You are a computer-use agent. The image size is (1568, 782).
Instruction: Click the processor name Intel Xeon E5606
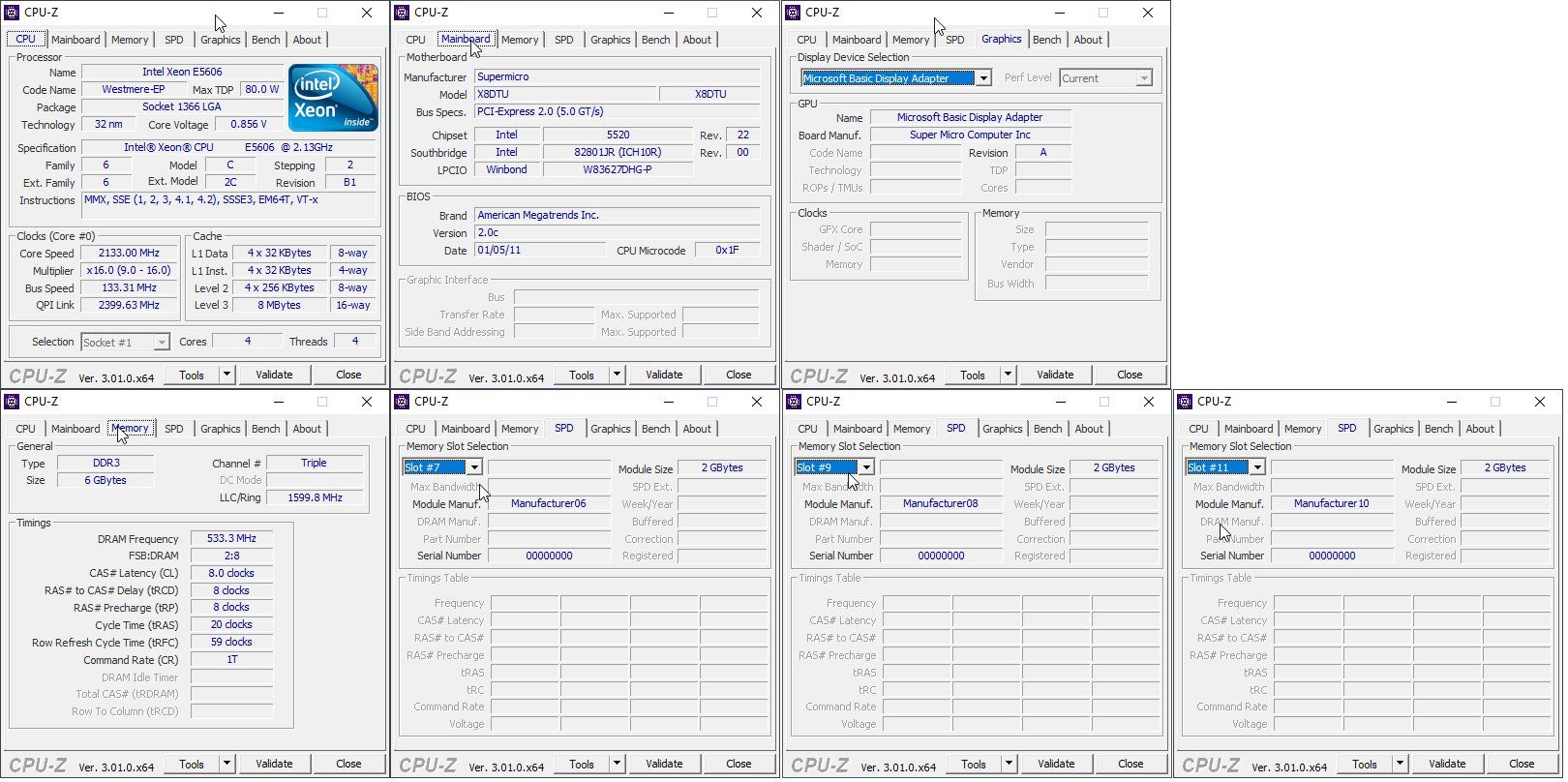[x=182, y=72]
